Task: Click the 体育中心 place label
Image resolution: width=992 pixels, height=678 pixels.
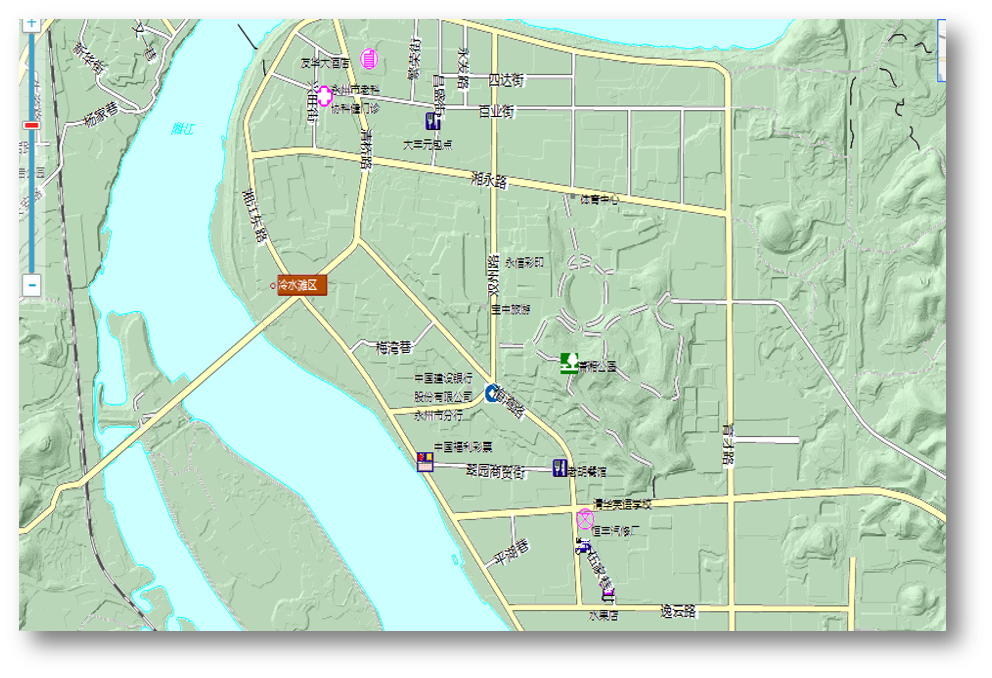Action: (x=599, y=199)
